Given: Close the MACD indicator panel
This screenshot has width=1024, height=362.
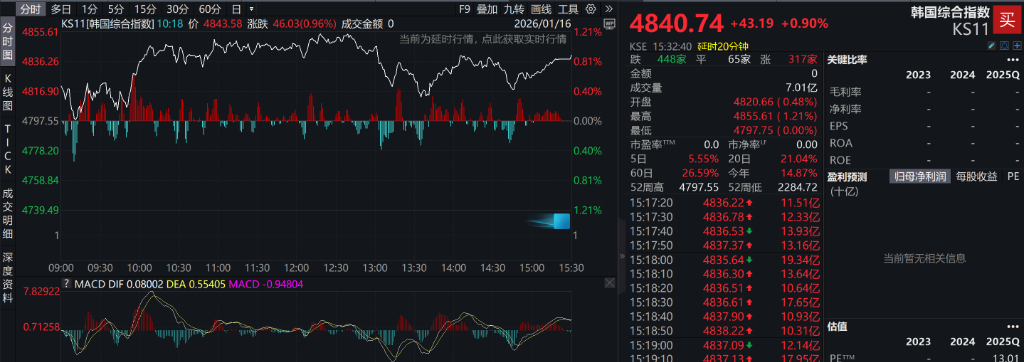Looking at the screenshot, I should [x=609, y=283].
